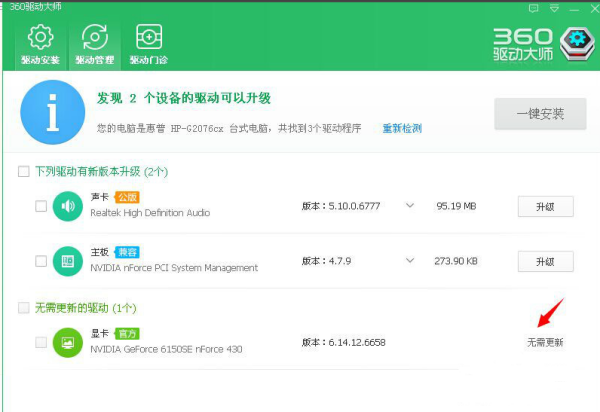Click the 公版 orange tag

(127, 197)
